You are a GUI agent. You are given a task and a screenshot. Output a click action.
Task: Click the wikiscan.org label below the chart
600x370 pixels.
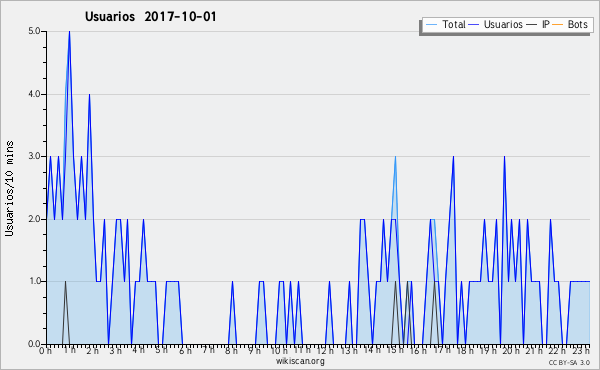pyautogui.click(x=300, y=361)
